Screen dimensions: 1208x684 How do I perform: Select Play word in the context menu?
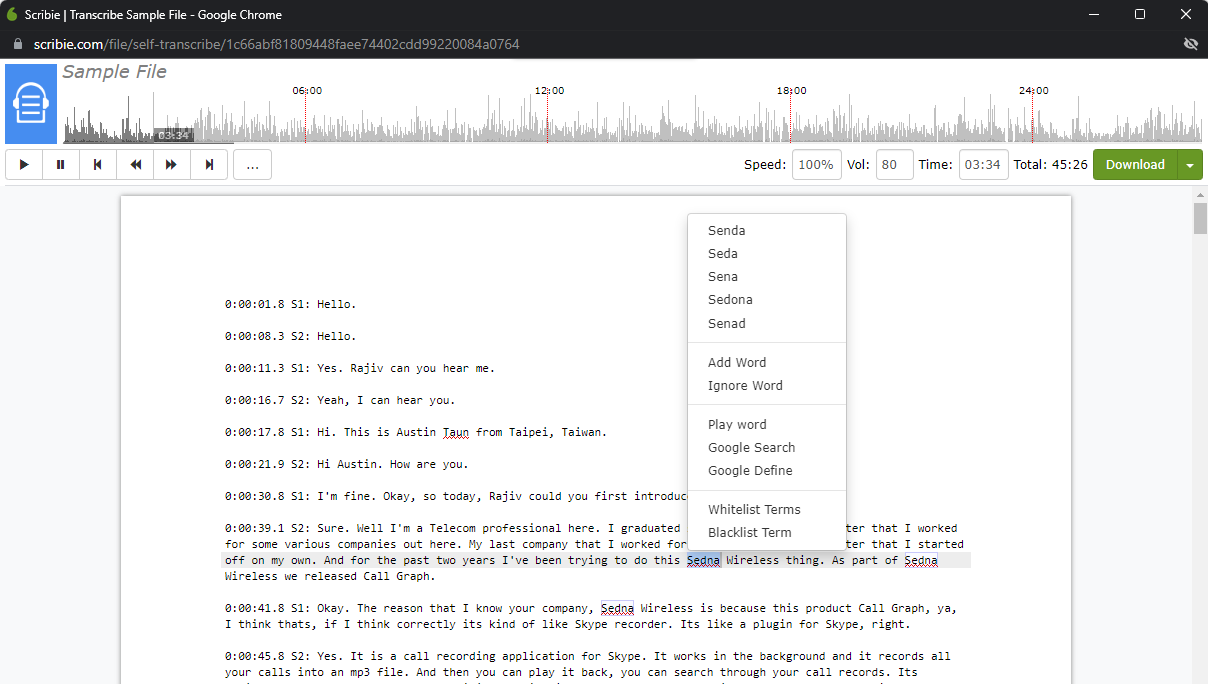pyautogui.click(x=767, y=425)
